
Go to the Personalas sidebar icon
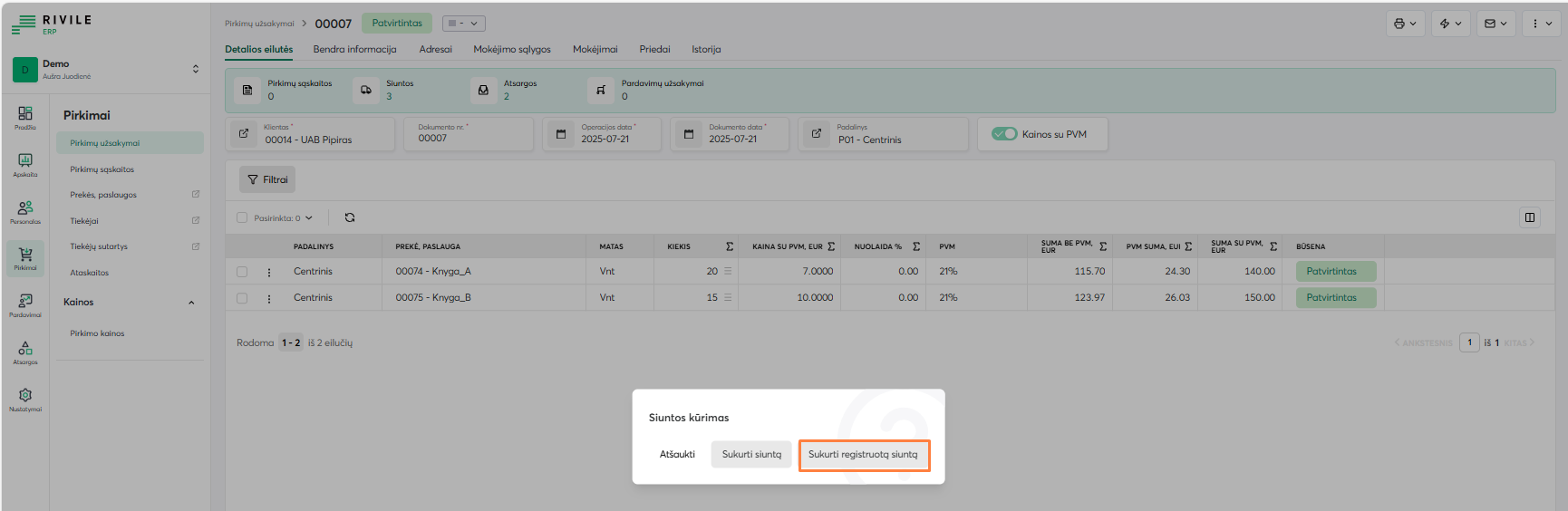25,211
